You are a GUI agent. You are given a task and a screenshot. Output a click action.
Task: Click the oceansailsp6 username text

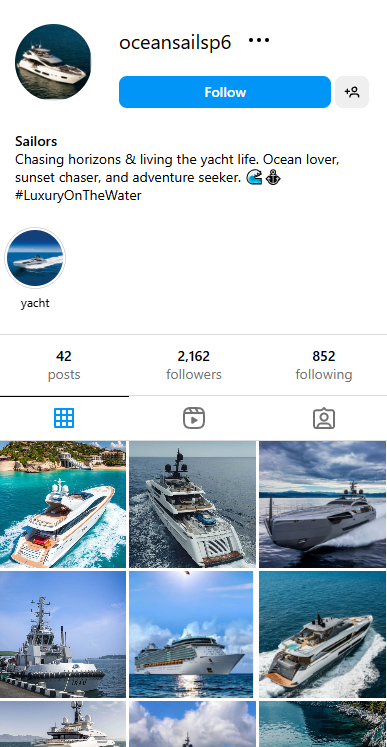(x=175, y=42)
